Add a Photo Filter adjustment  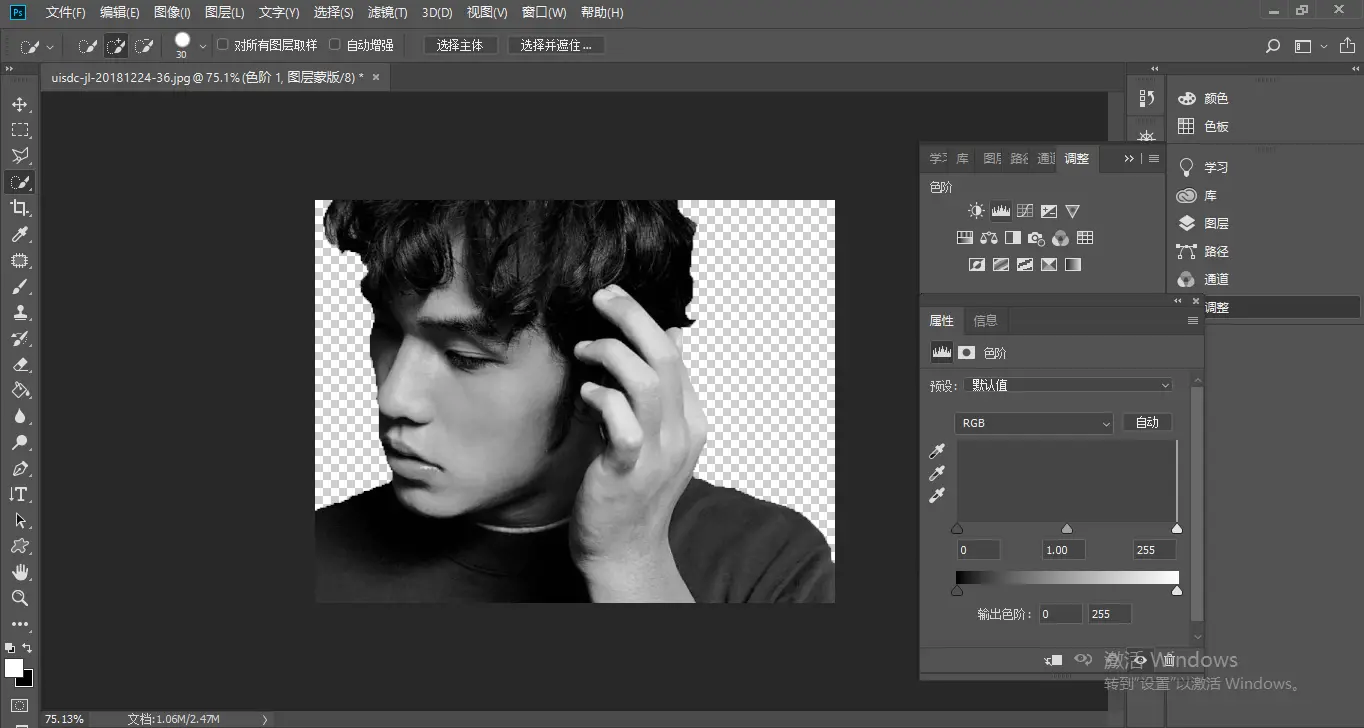tap(1037, 238)
